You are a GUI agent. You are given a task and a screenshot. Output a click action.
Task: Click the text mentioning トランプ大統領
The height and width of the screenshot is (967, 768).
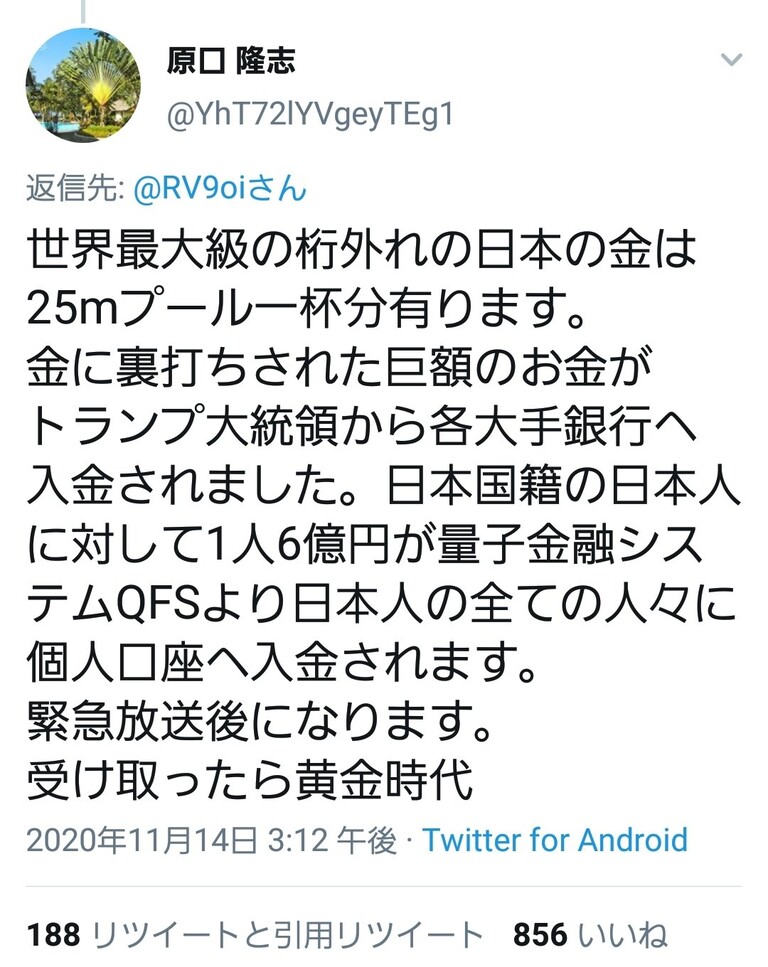362,427
